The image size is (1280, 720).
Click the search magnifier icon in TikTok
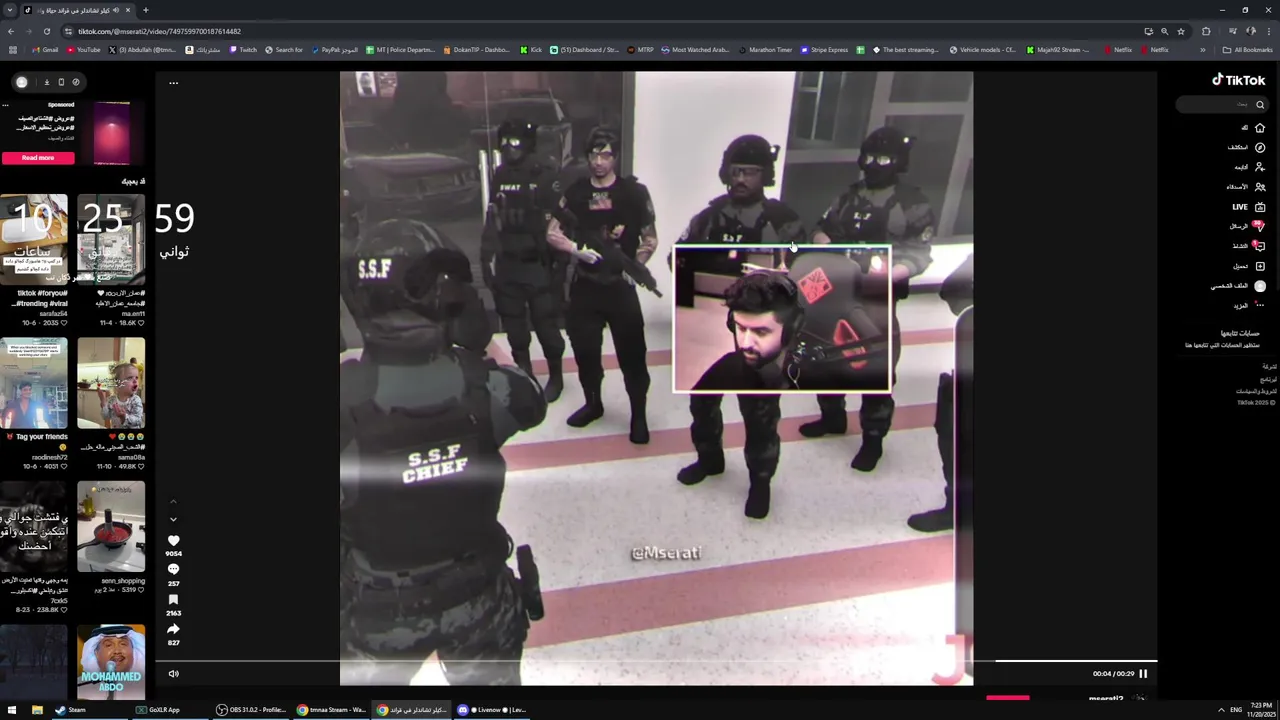pos(1260,104)
